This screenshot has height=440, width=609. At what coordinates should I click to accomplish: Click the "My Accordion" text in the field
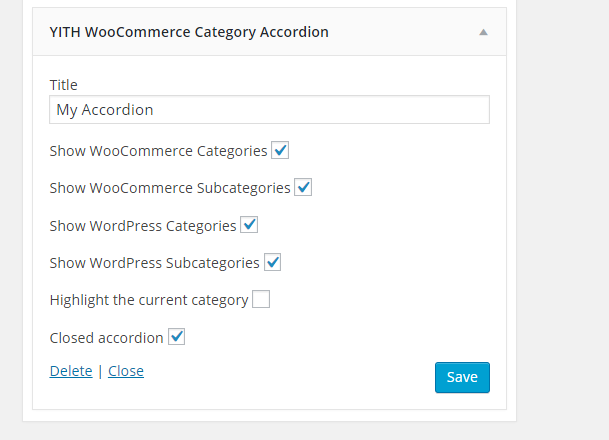click(x=105, y=110)
